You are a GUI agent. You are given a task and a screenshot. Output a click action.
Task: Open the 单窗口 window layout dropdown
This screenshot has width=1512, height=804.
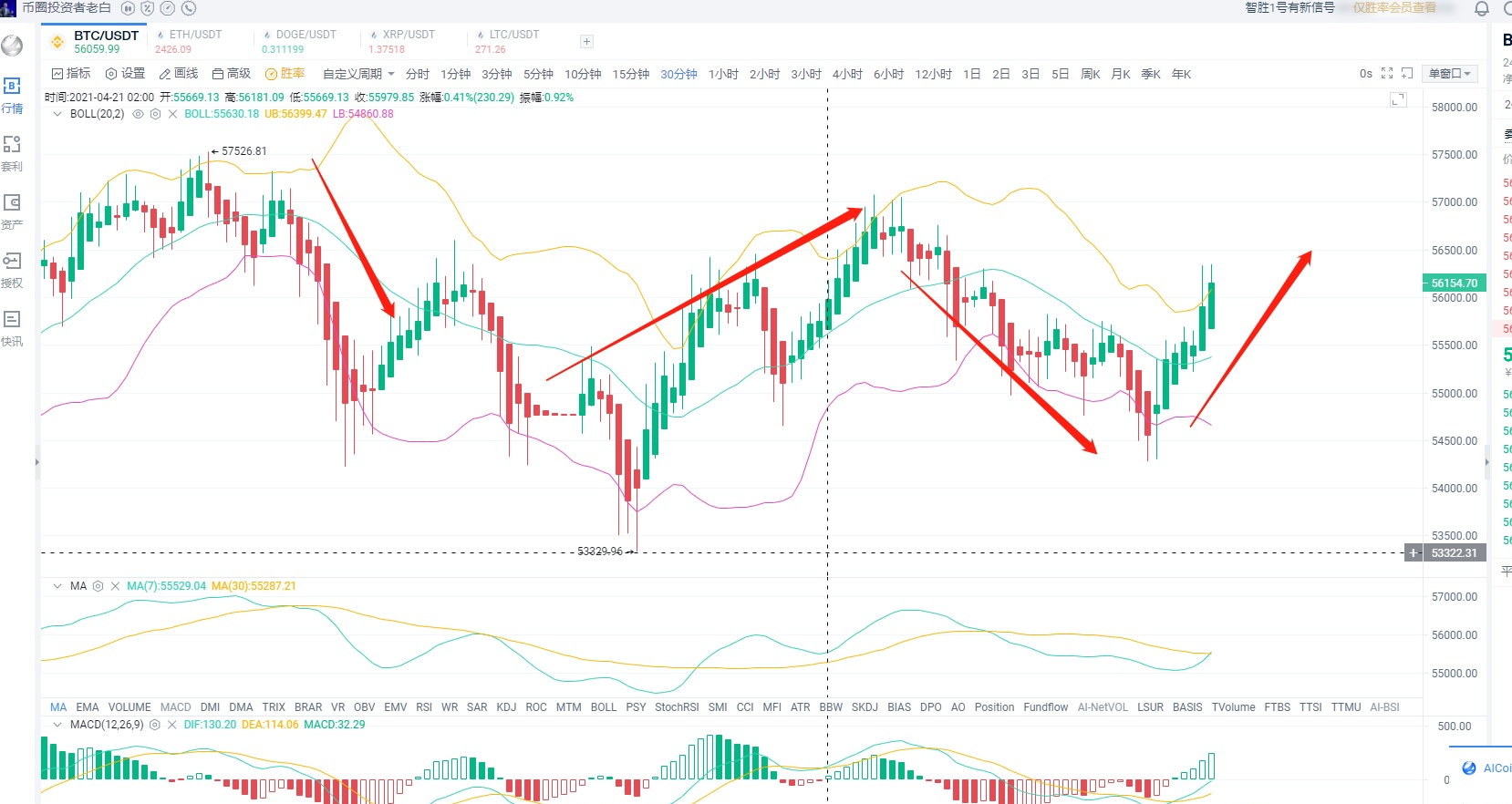pyautogui.click(x=1450, y=74)
